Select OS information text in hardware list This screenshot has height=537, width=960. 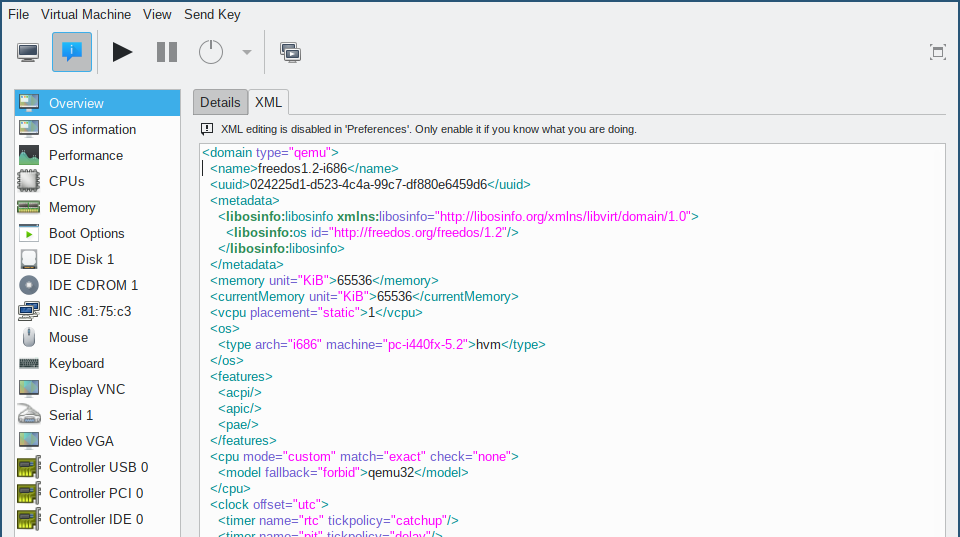tap(92, 129)
